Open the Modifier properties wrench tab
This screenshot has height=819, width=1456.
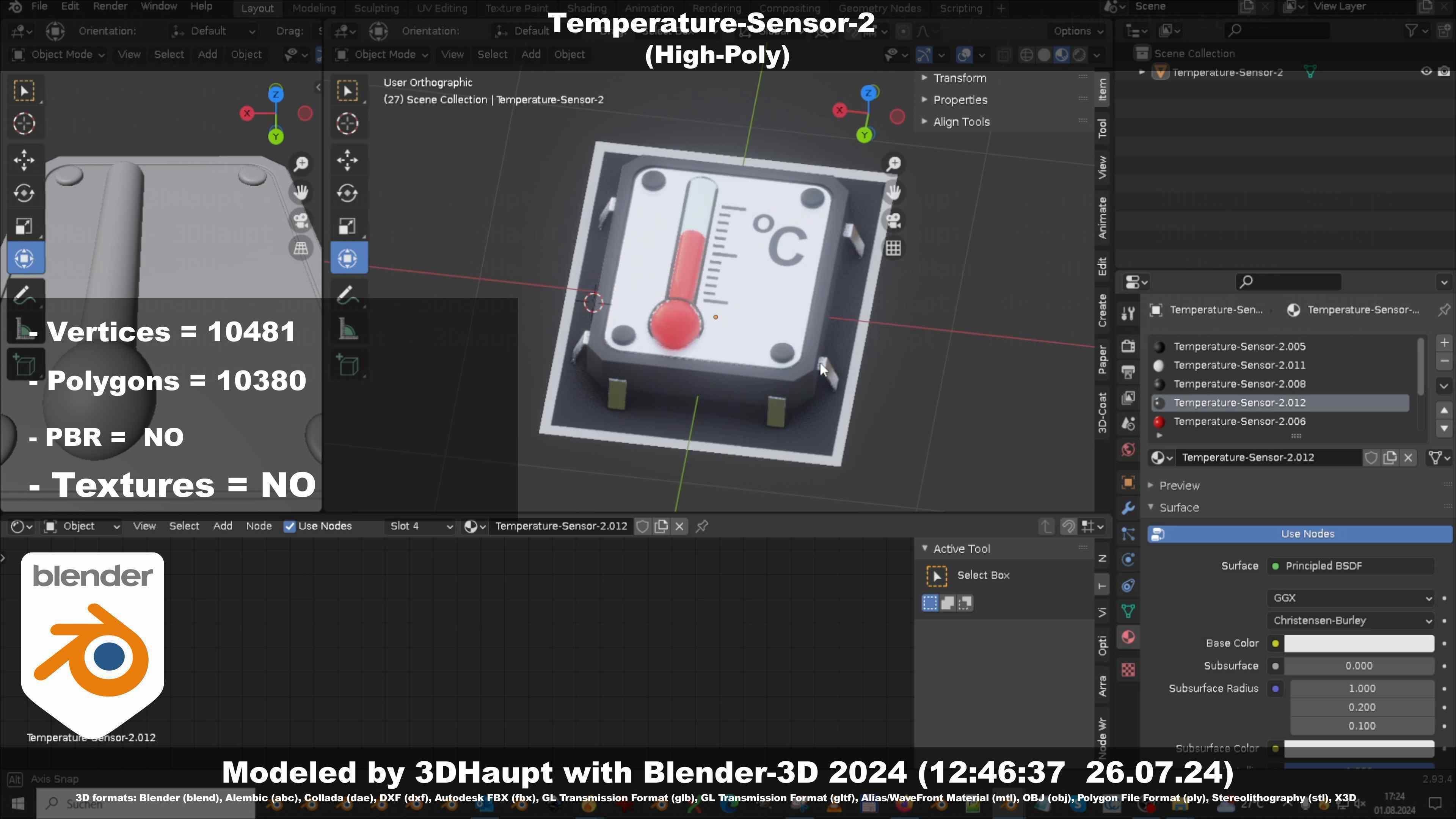(1128, 508)
